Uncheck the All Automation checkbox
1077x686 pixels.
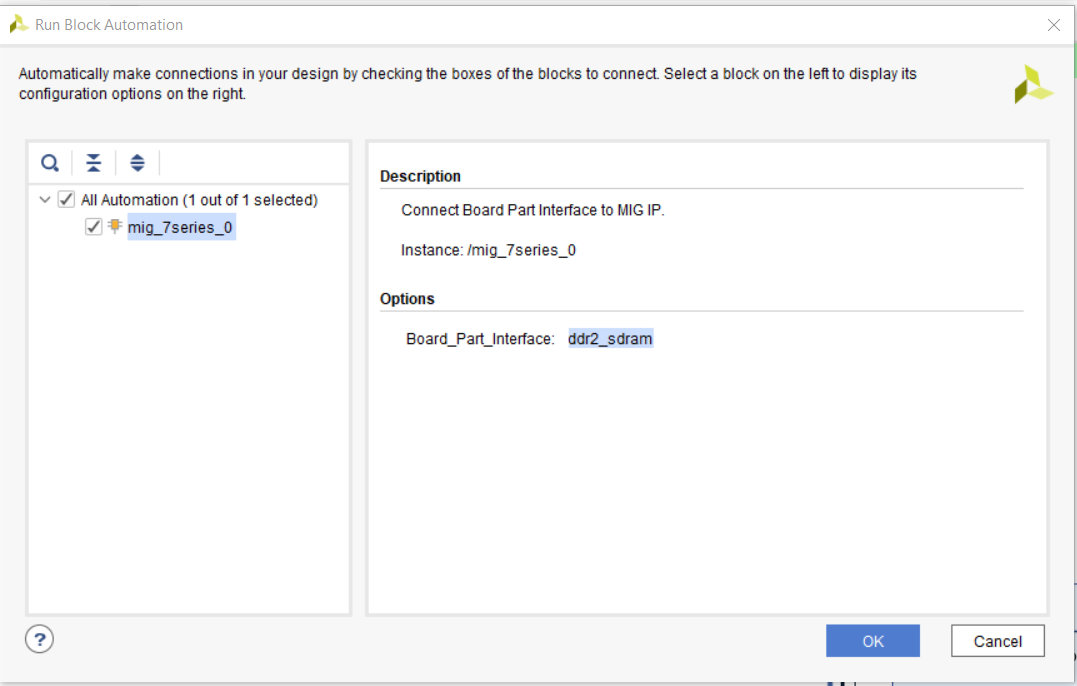click(67, 200)
